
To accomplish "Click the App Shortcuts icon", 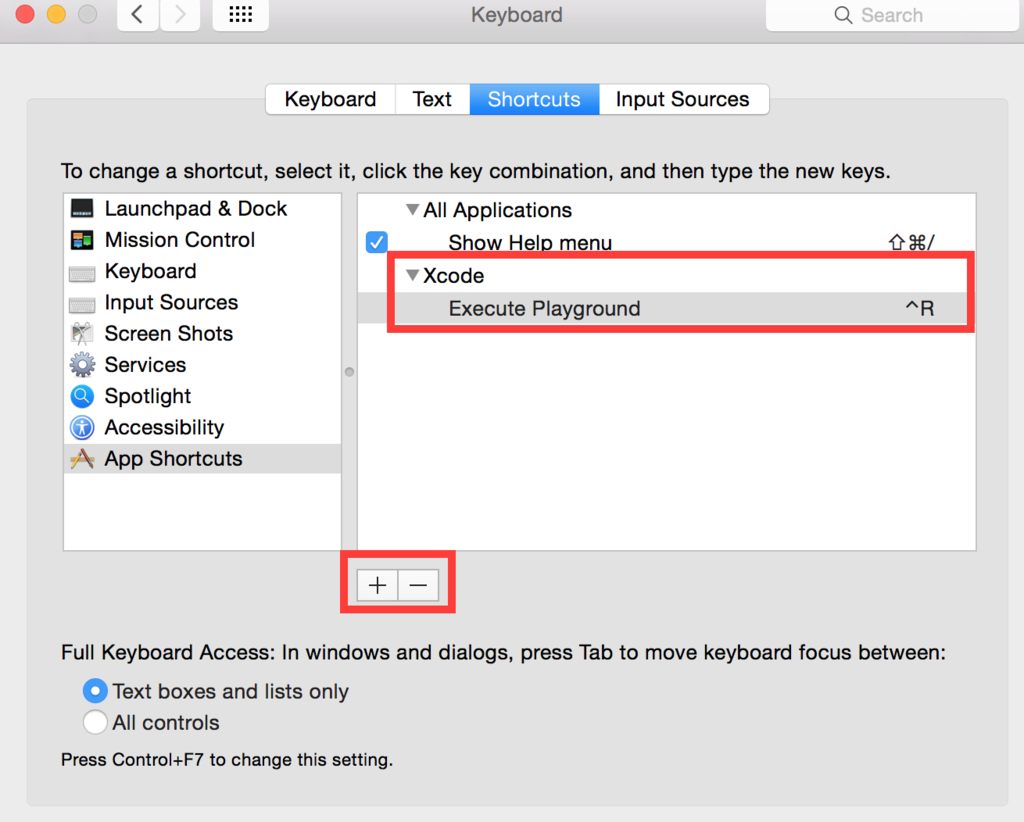I will click(x=82, y=458).
